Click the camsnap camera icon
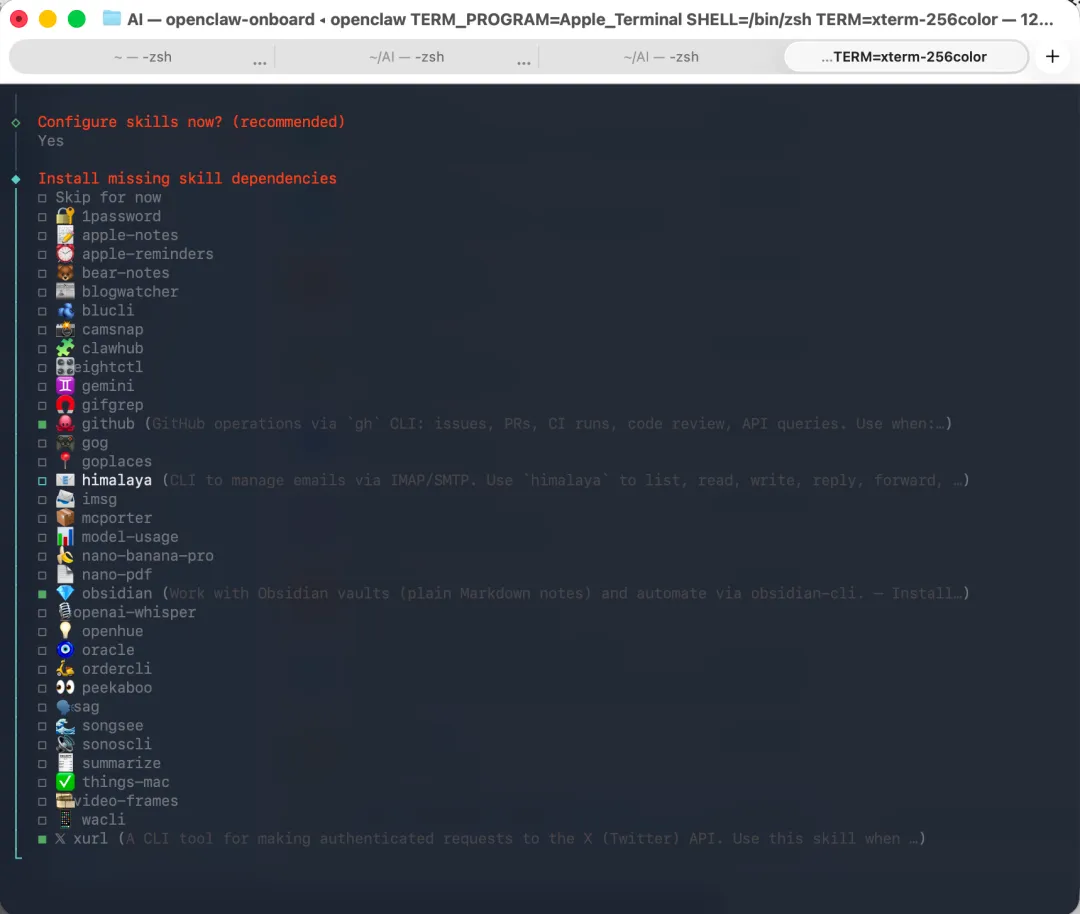 [x=65, y=329]
